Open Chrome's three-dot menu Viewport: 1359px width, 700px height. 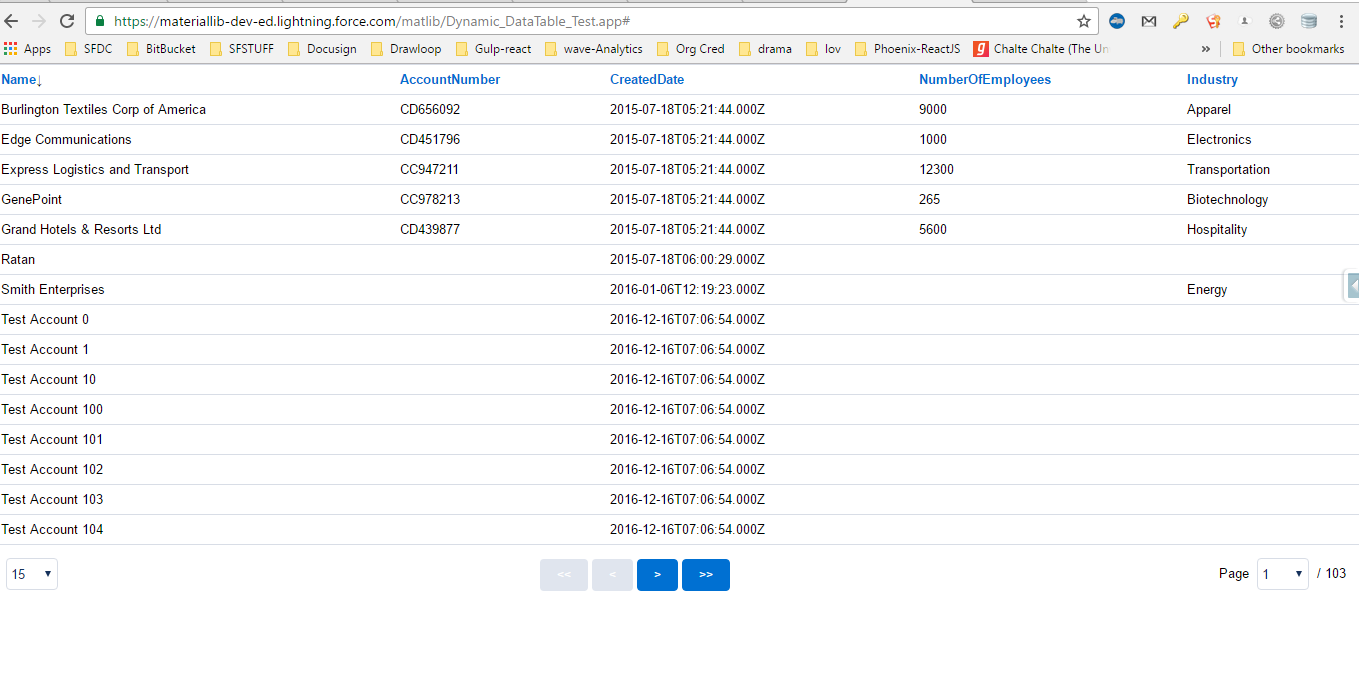(1341, 21)
